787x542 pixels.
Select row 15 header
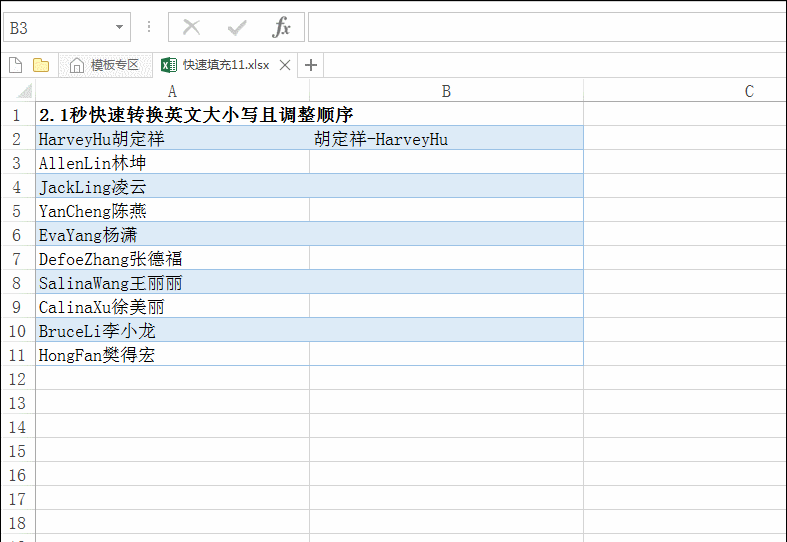tap(17, 452)
